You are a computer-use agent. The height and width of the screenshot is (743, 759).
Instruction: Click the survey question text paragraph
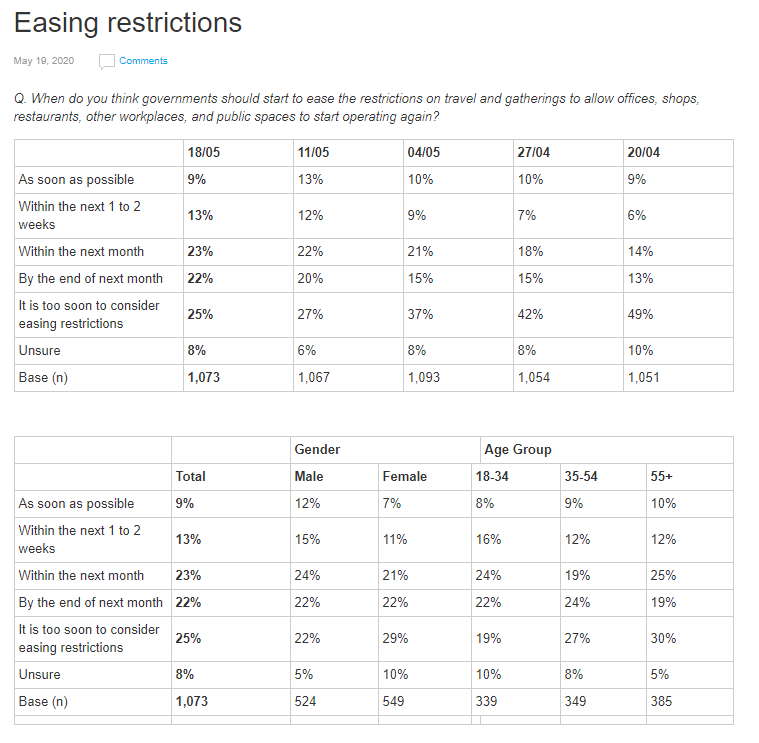(356, 108)
